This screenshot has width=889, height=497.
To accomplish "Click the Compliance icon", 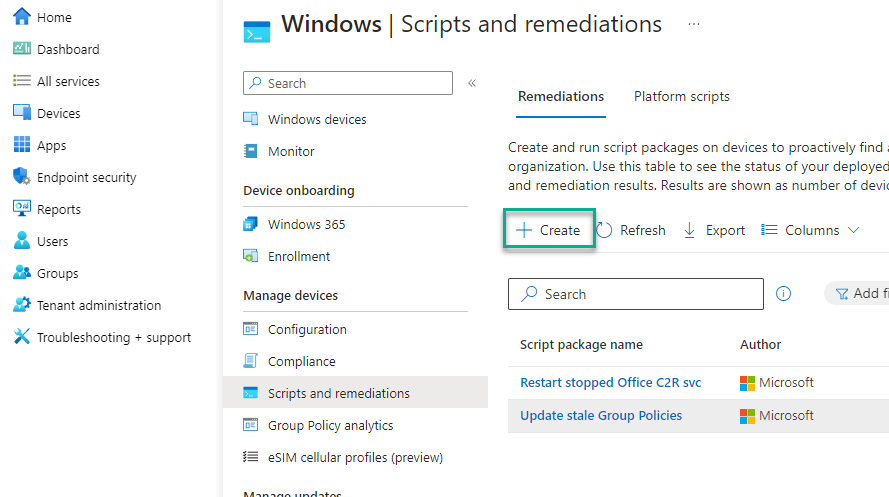I will (x=251, y=360).
